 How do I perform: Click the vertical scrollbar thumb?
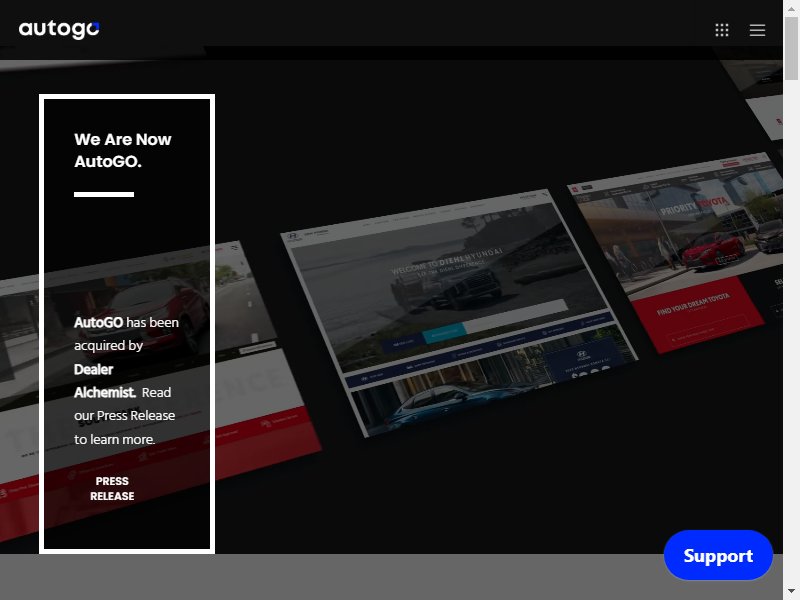791,48
